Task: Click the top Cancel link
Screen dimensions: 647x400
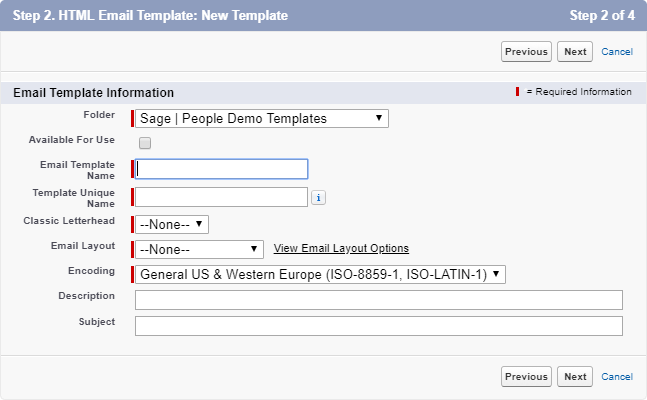Action: click(x=617, y=52)
